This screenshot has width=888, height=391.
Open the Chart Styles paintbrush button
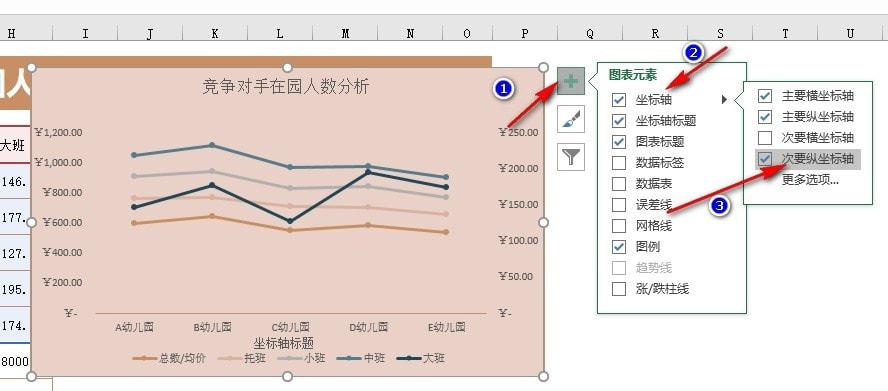coord(571,119)
